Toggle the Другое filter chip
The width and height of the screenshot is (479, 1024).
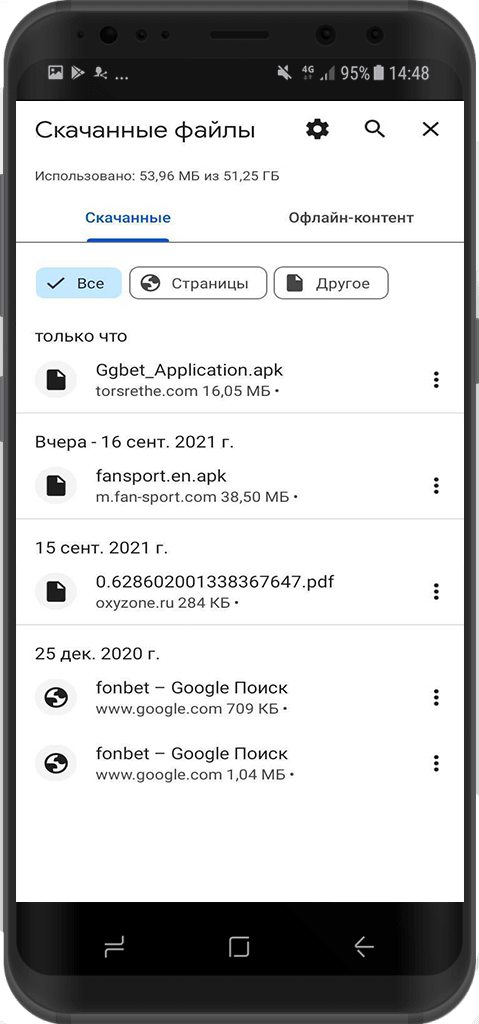331,283
